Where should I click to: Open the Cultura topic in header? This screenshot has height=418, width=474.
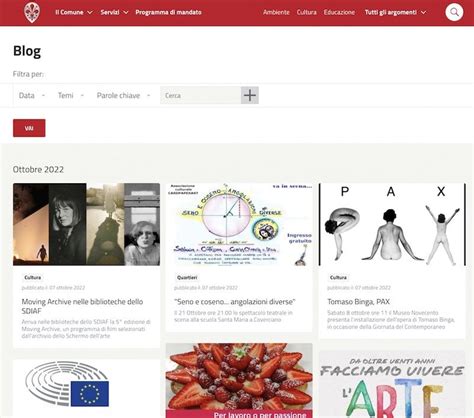(x=306, y=12)
